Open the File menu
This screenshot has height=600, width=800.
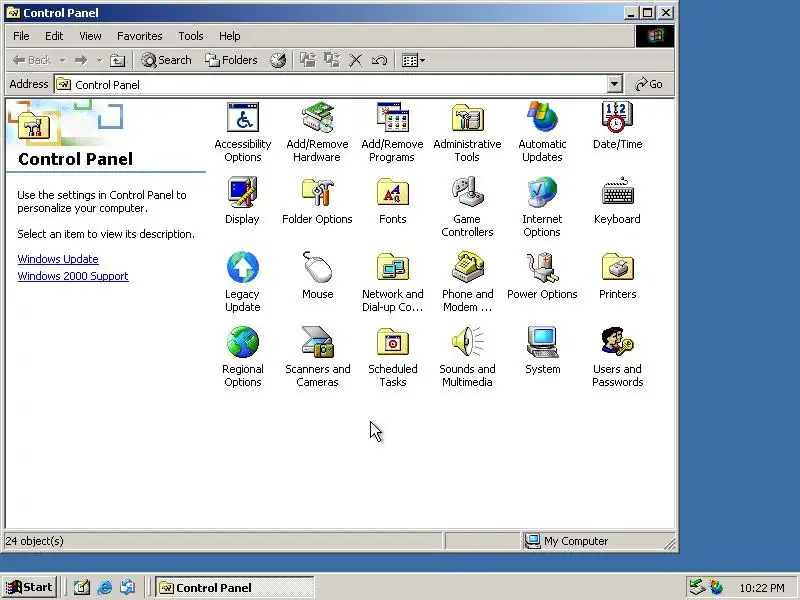tap(21, 36)
